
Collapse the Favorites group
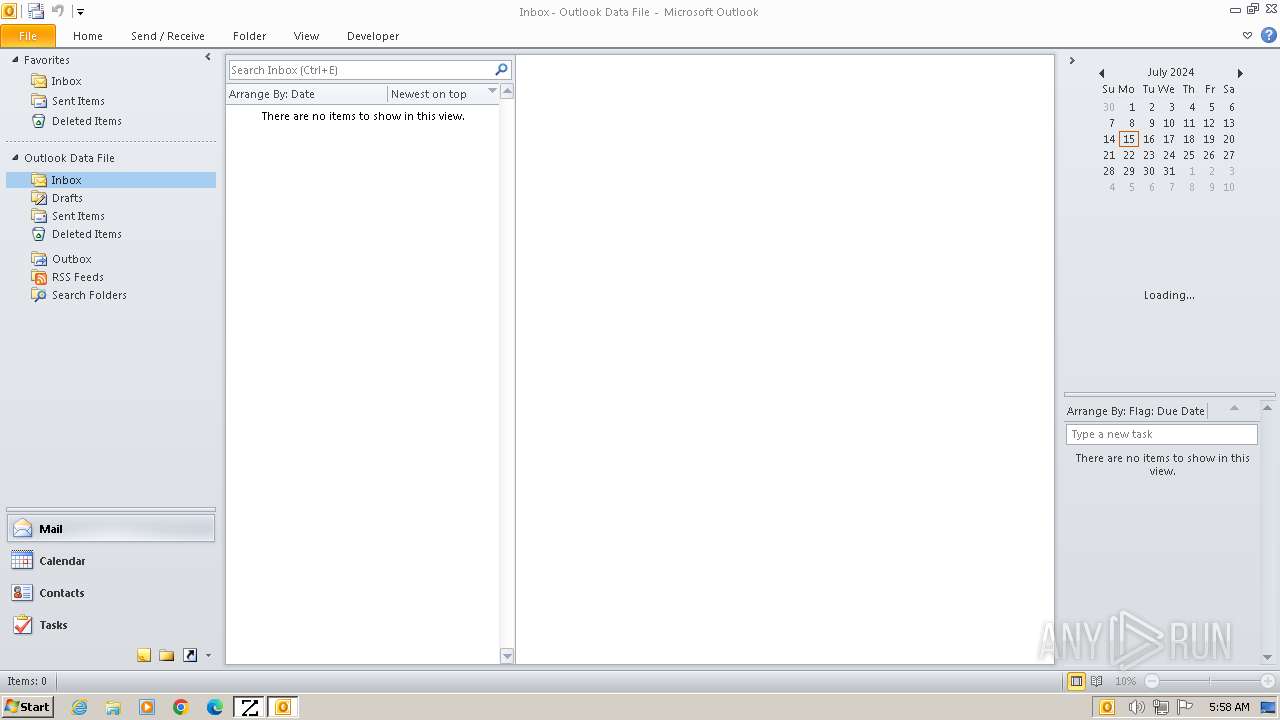15,60
